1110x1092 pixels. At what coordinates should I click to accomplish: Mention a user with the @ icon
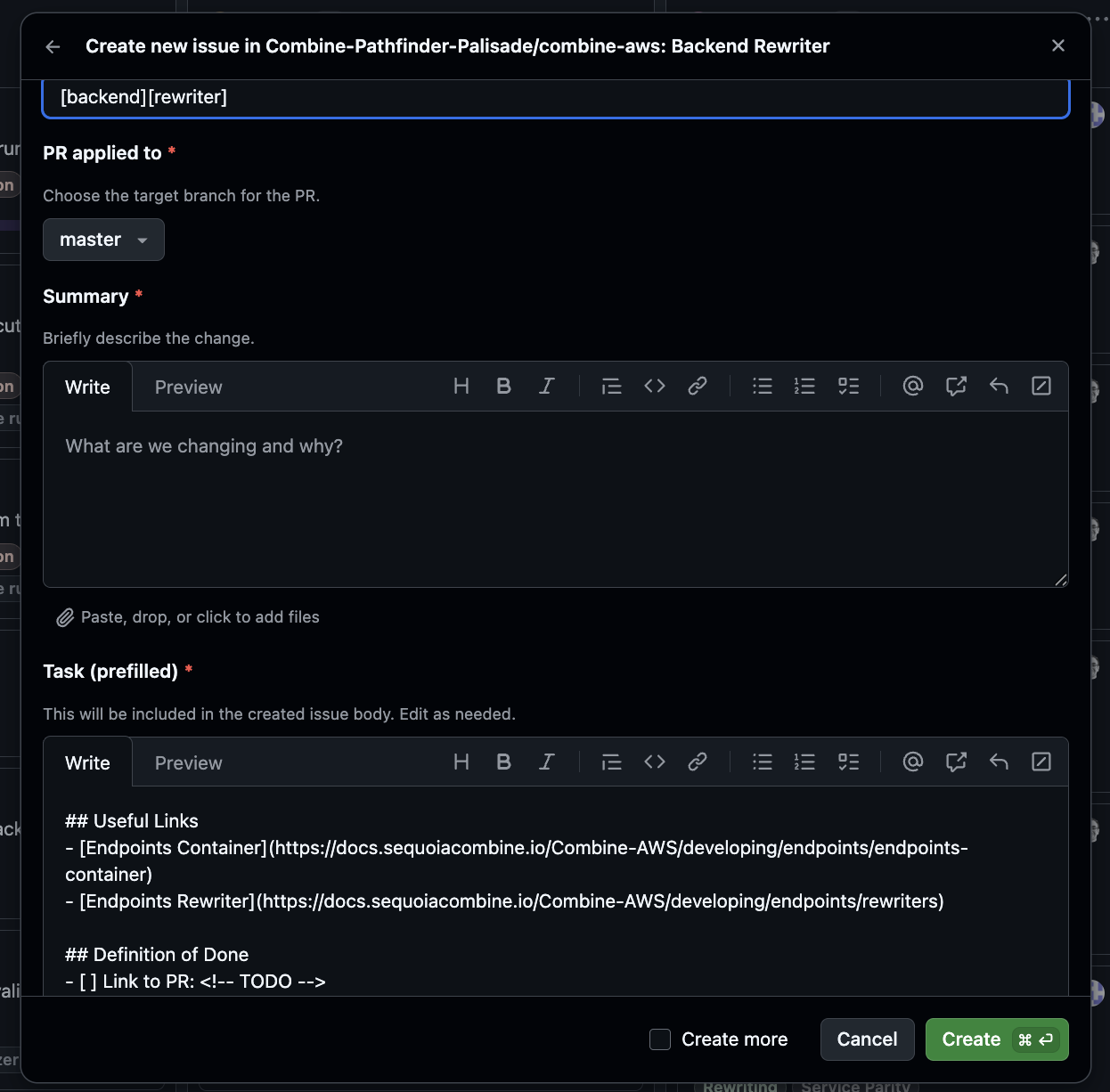click(x=912, y=386)
